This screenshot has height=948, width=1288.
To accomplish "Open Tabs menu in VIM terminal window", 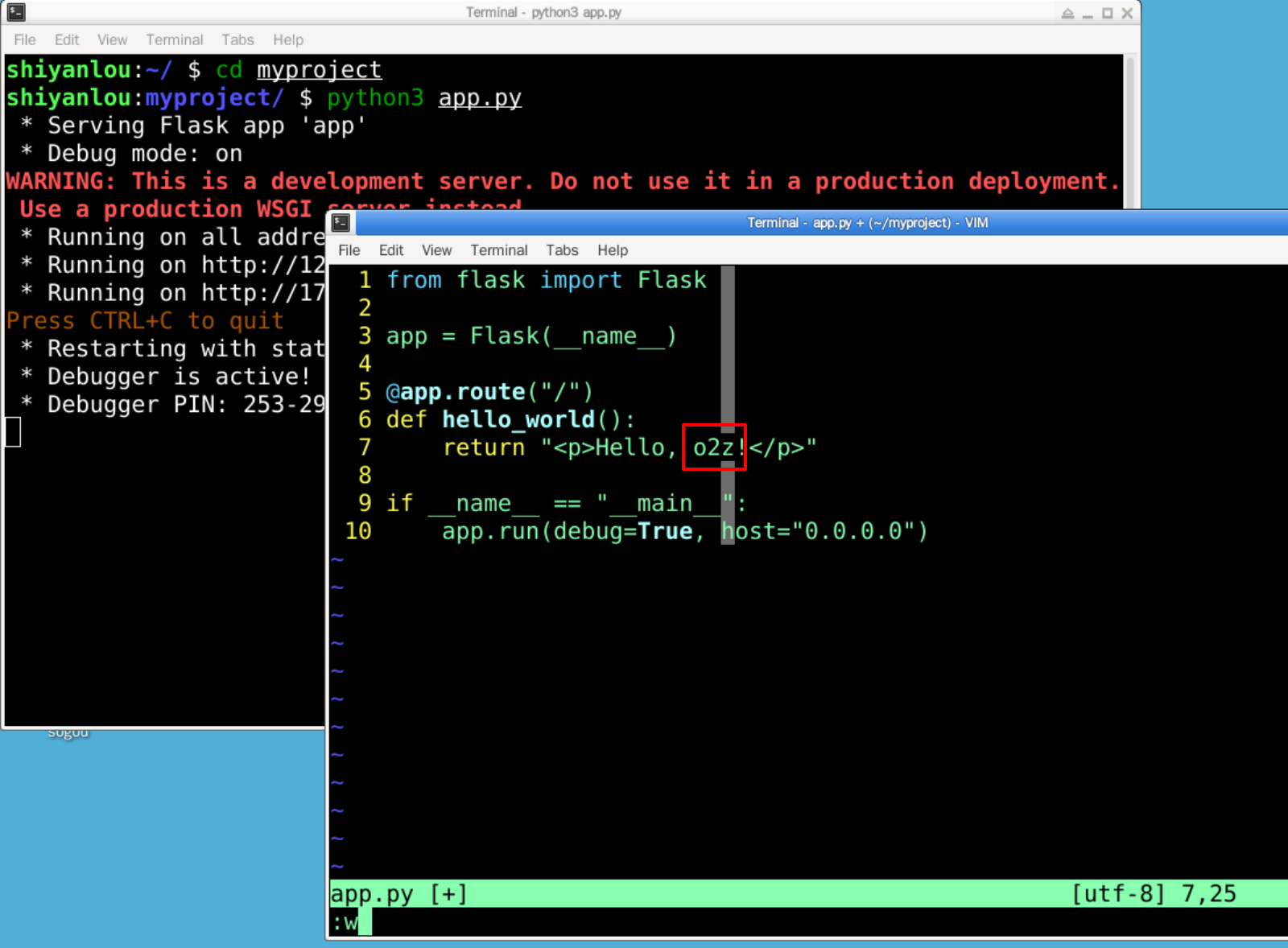I will pyautogui.click(x=562, y=250).
